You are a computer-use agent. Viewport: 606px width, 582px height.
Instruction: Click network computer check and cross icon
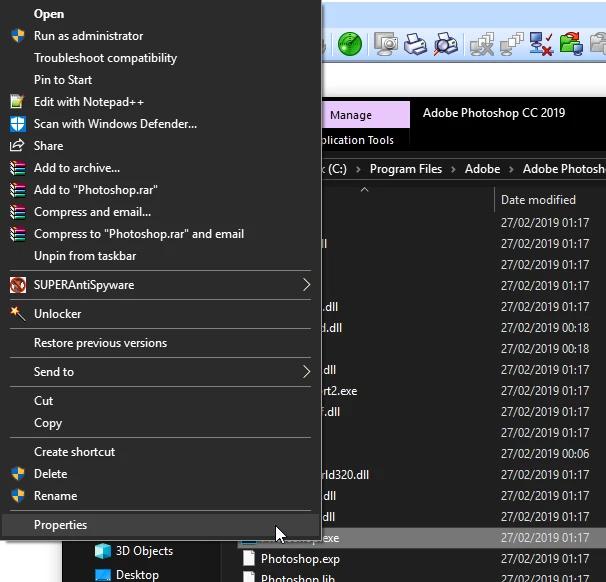[541, 44]
